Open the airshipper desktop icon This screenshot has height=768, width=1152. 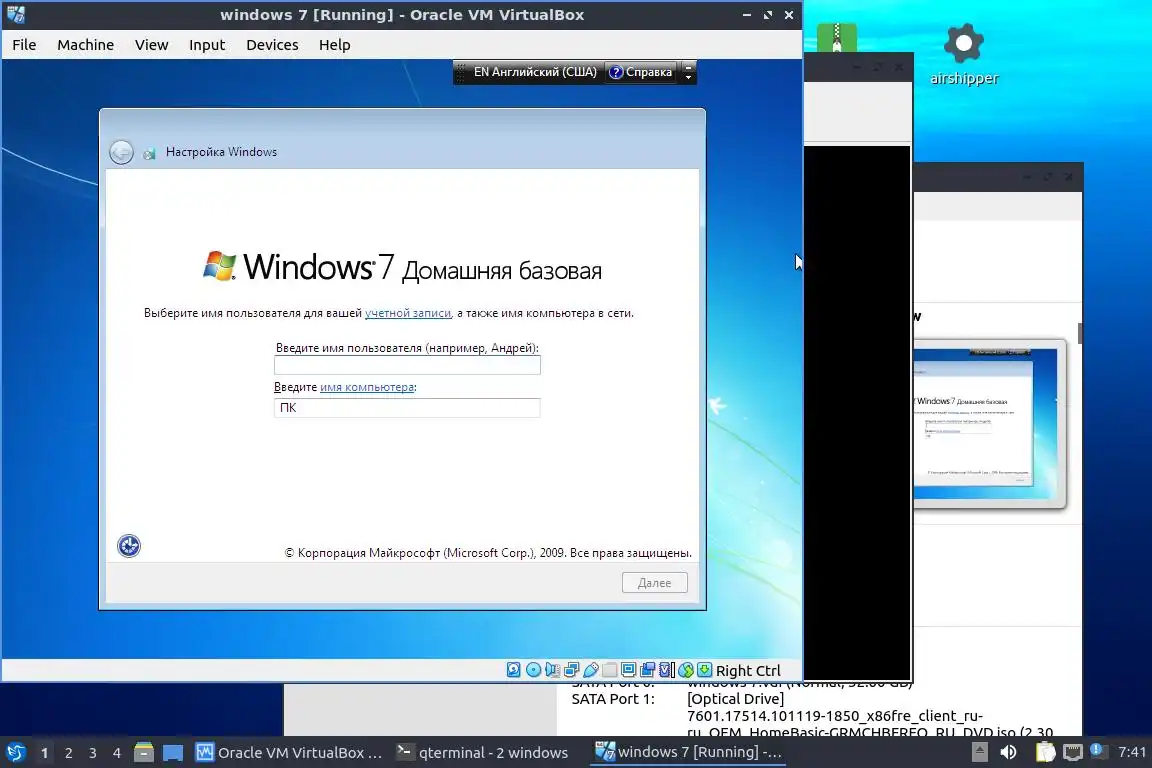point(964,55)
